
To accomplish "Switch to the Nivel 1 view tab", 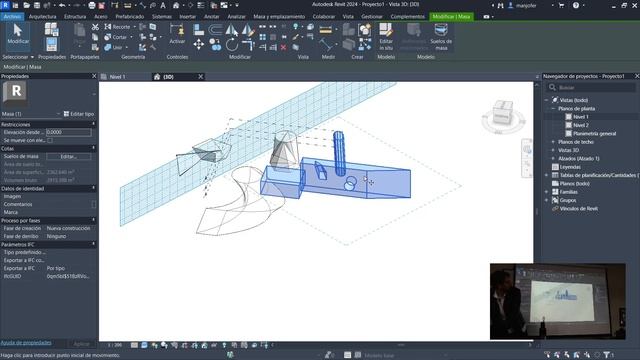I will [x=118, y=77].
